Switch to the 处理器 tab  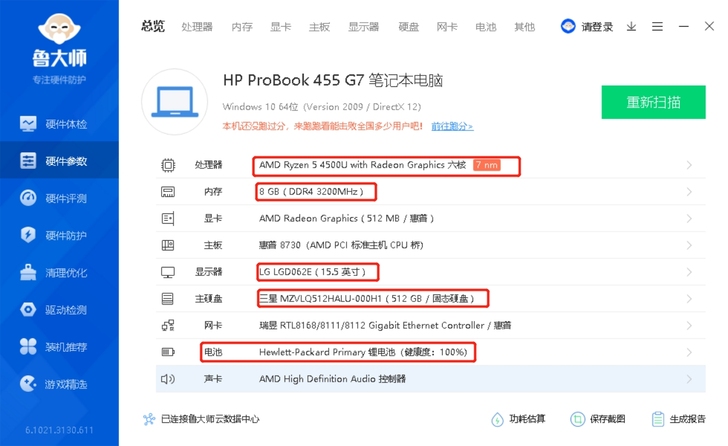coord(197,27)
